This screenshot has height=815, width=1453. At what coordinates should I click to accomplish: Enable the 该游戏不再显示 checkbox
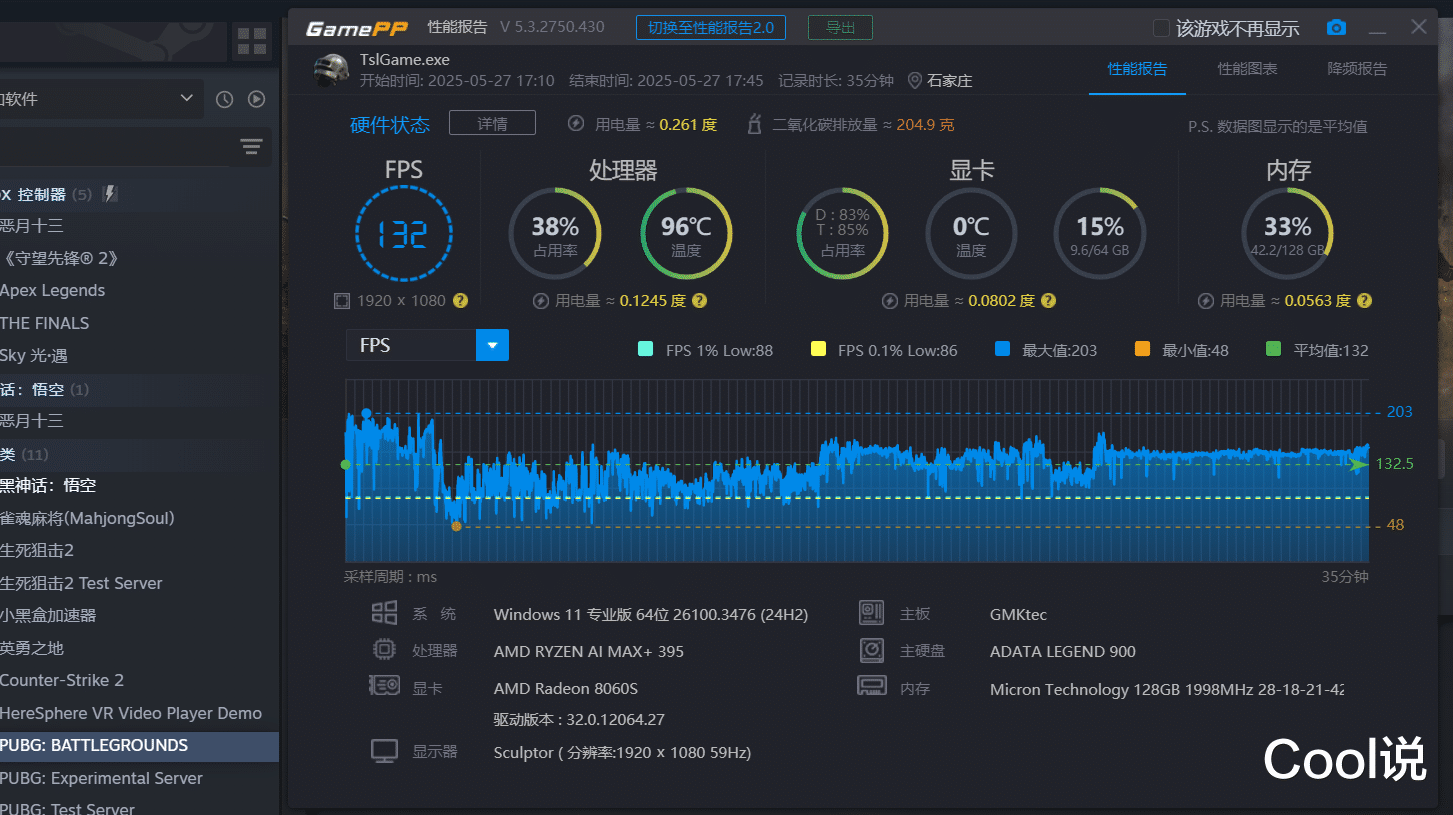click(1163, 29)
